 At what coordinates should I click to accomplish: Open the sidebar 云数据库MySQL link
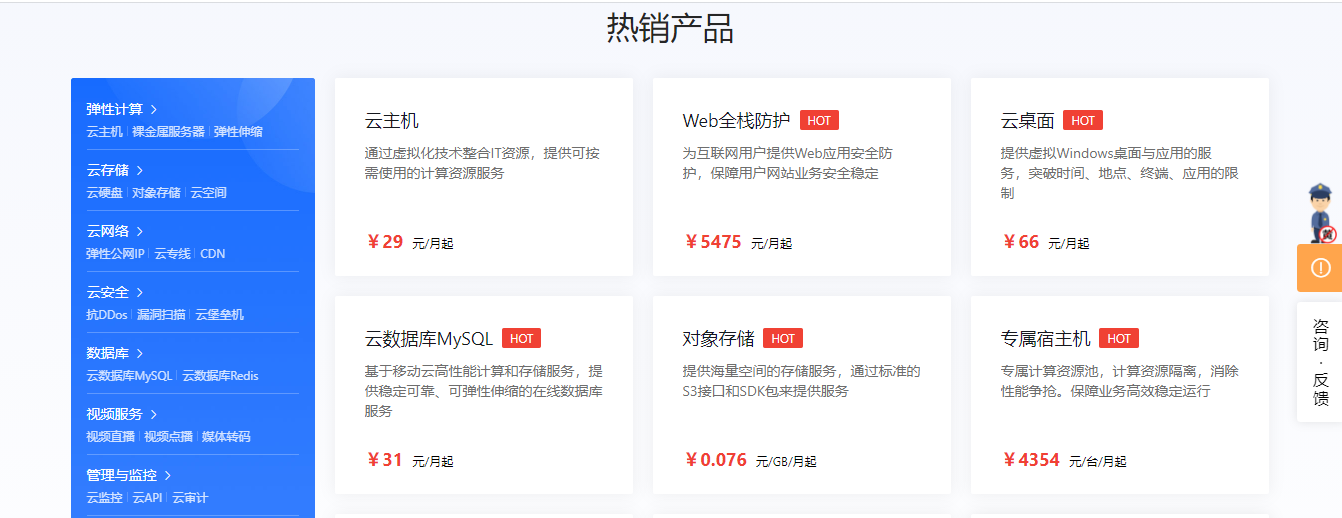[129, 375]
